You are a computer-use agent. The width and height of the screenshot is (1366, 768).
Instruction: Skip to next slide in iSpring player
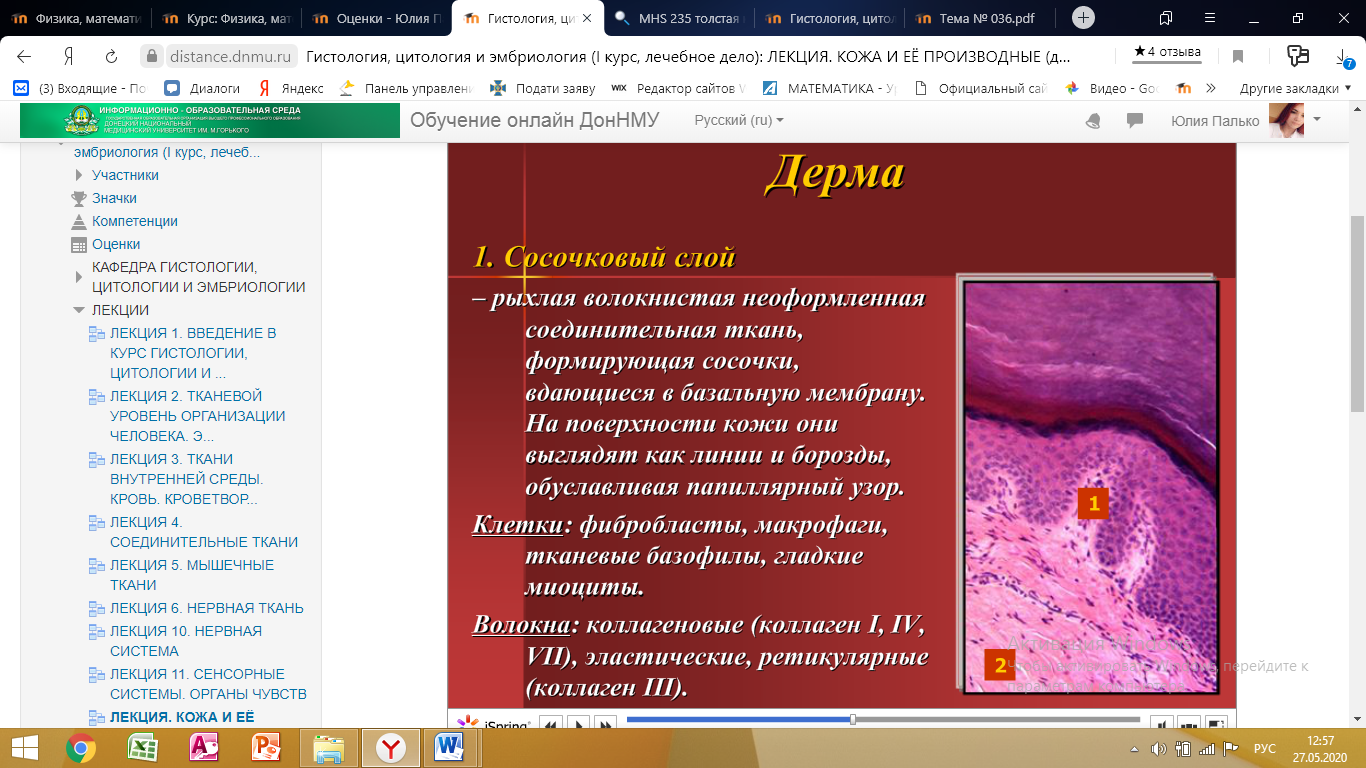coord(605,724)
